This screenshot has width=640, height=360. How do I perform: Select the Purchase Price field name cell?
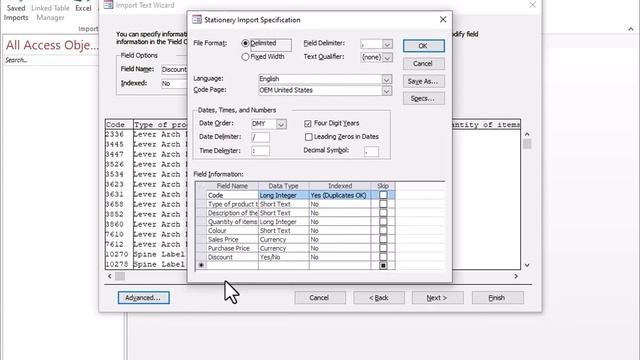pyautogui.click(x=232, y=248)
